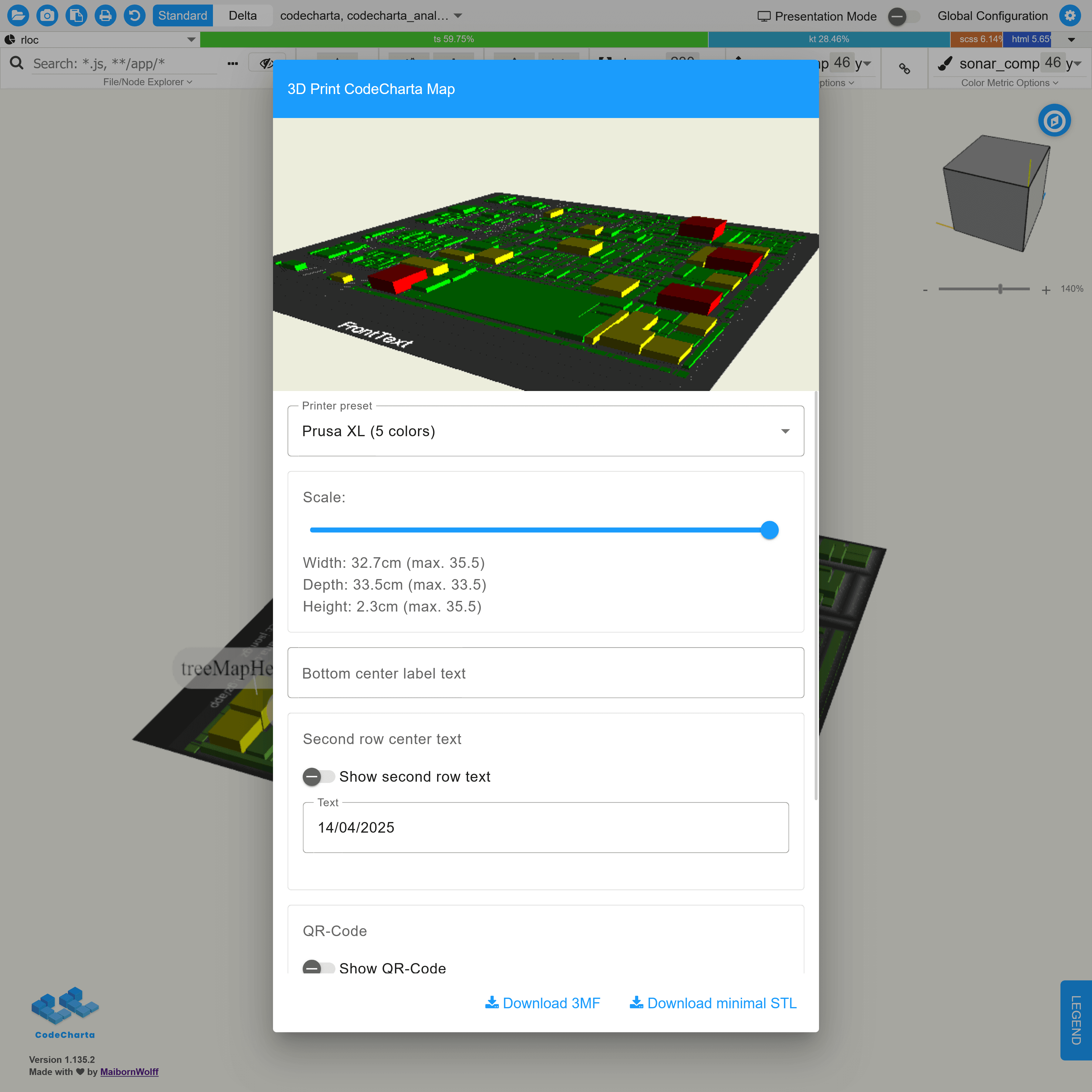This screenshot has height=1092, width=1092.
Task: Click the color metric paintbrush icon
Action: point(945,63)
